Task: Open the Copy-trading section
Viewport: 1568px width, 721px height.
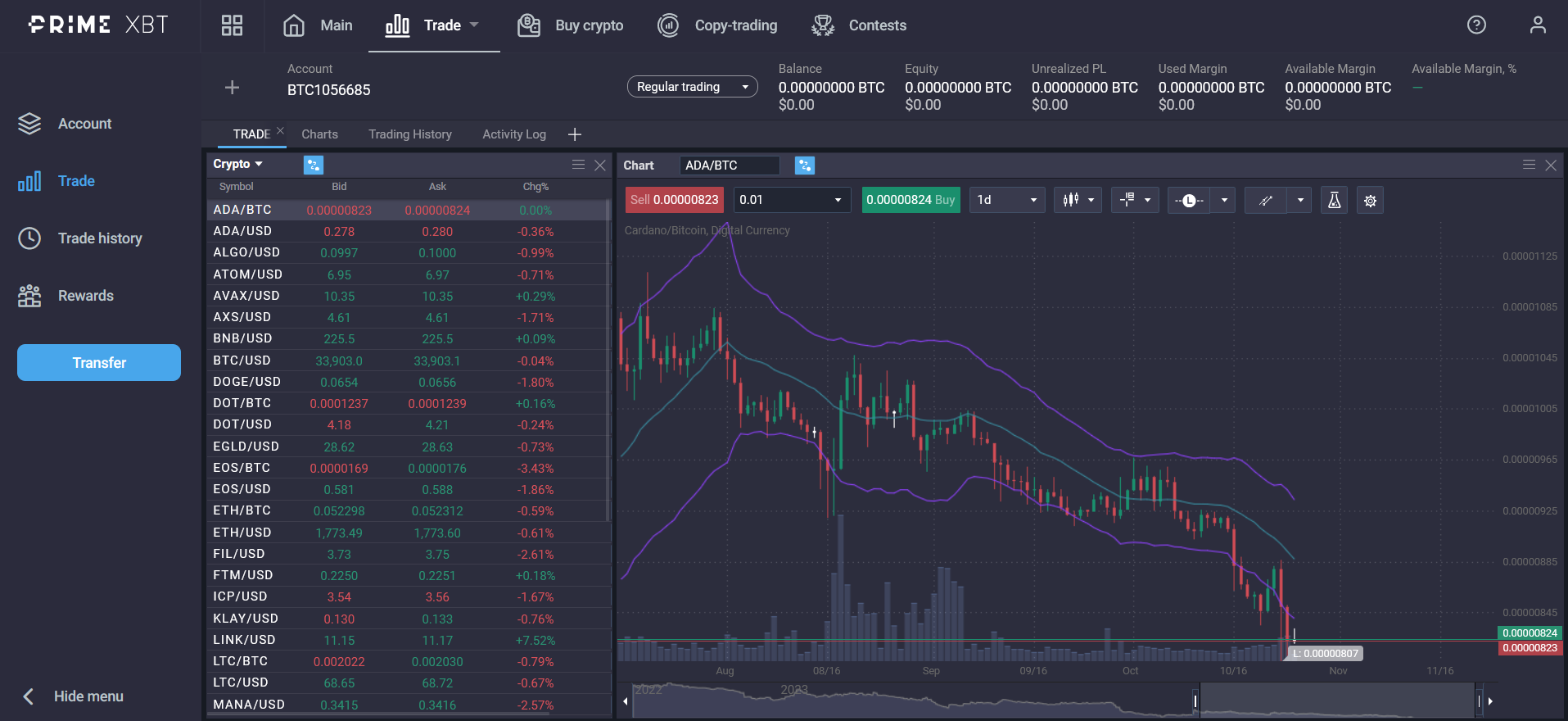Action: (718, 25)
